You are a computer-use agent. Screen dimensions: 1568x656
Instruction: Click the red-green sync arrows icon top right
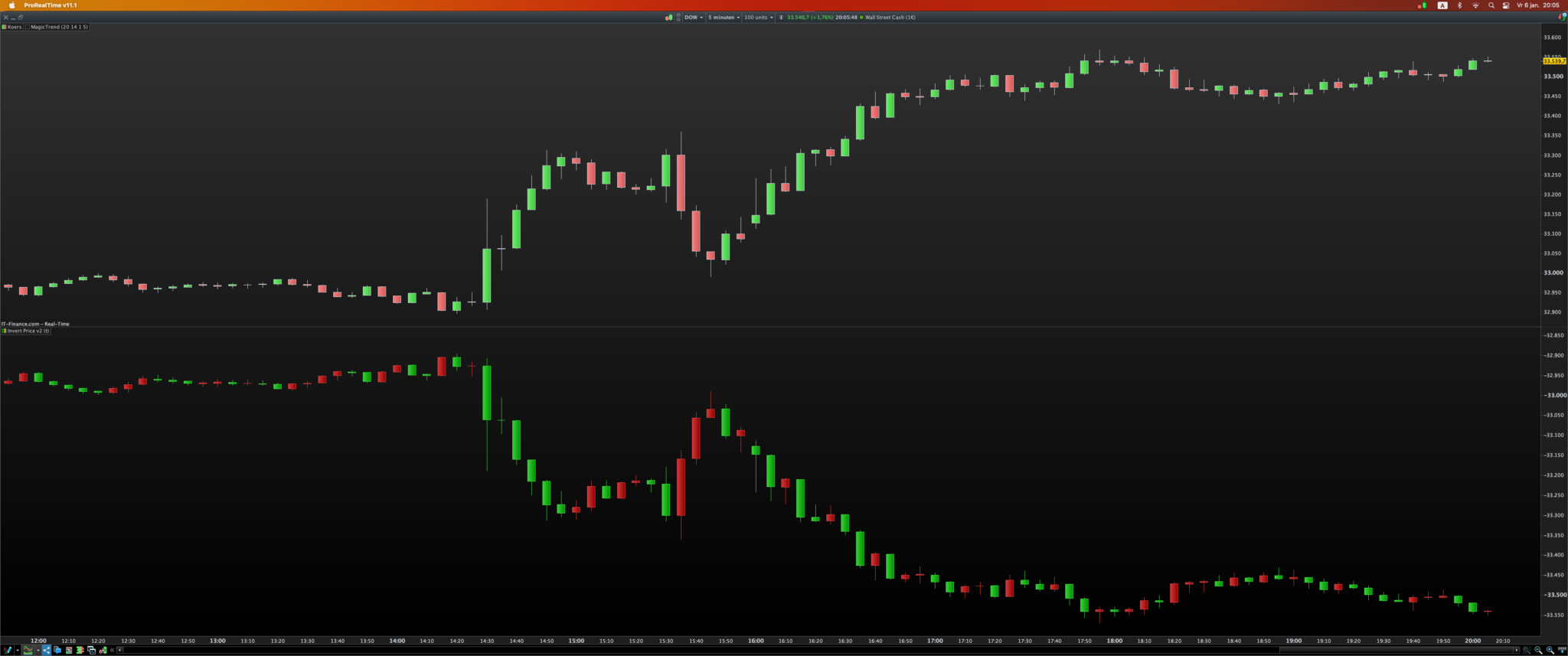(1562, 17)
